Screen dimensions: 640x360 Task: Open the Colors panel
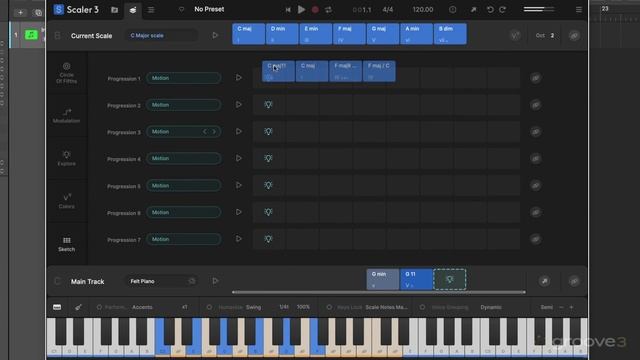(x=67, y=201)
